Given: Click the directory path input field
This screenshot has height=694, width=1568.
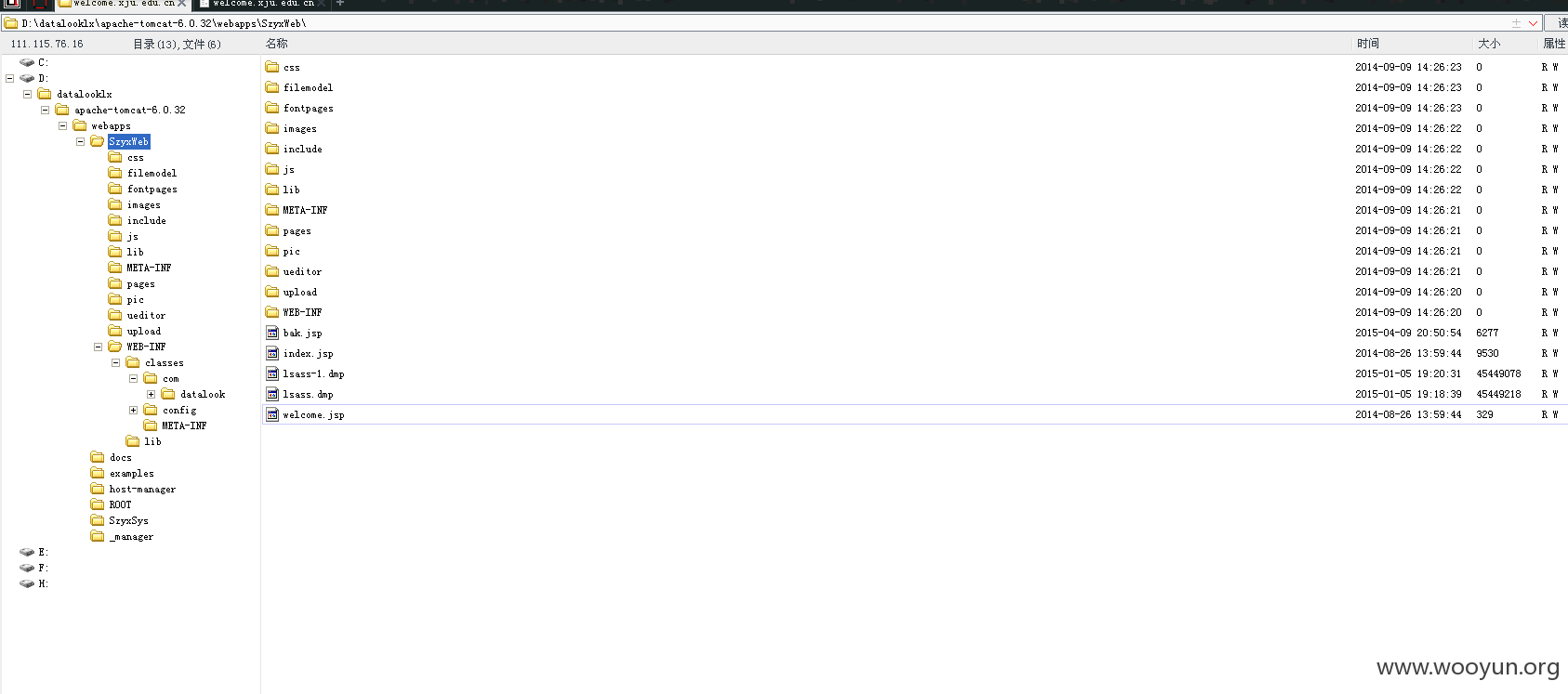Looking at the screenshot, I should (x=762, y=23).
